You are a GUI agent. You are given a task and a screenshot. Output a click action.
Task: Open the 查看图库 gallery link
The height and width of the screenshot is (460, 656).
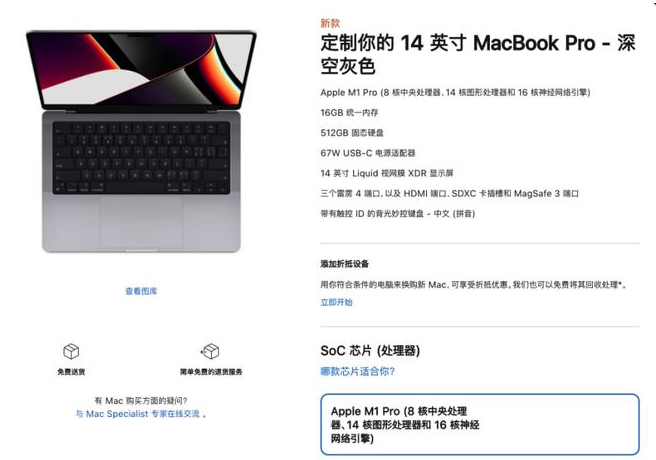141,291
